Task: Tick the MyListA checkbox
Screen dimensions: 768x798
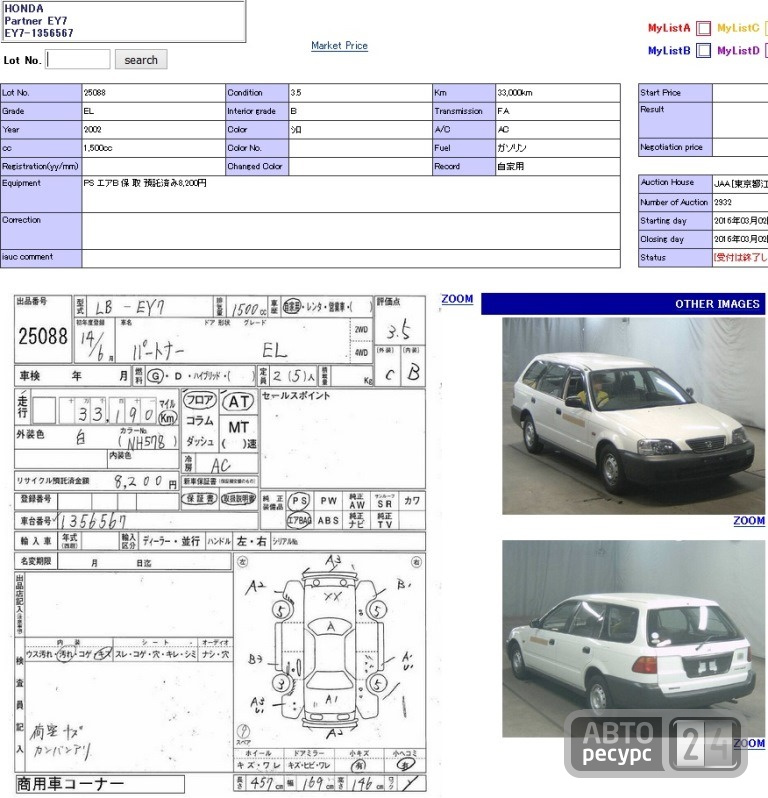Action: pyautogui.click(x=703, y=28)
